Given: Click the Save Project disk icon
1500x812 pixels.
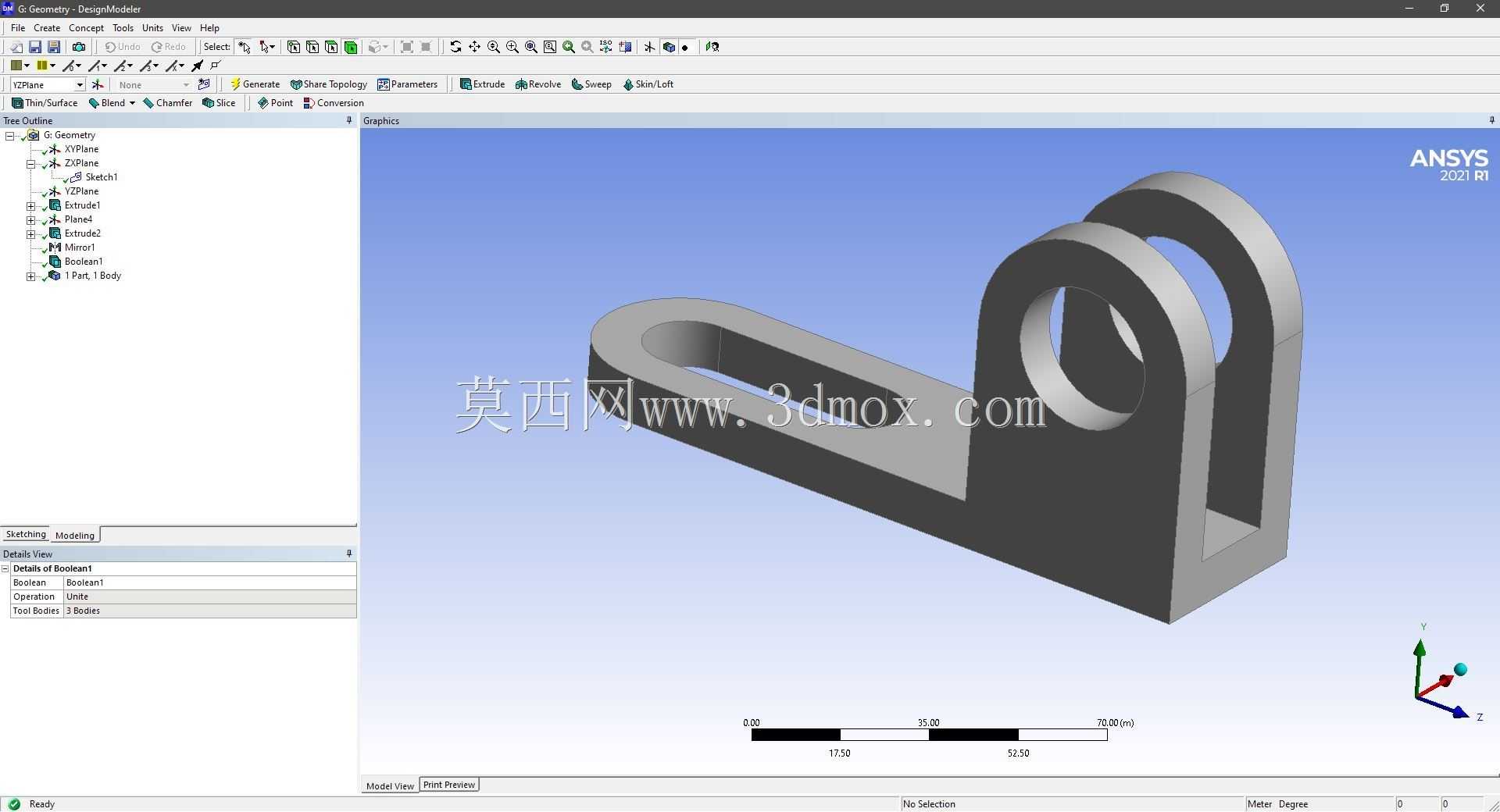Looking at the screenshot, I should pyautogui.click(x=35, y=47).
